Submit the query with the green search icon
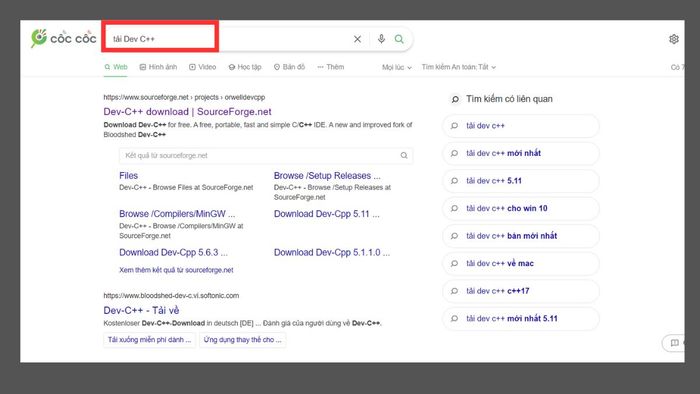 (399, 39)
